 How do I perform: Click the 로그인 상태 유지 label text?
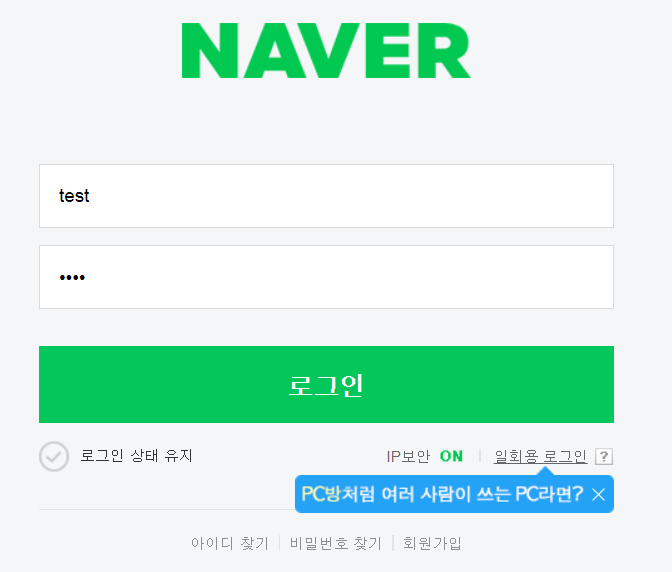click(136, 455)
